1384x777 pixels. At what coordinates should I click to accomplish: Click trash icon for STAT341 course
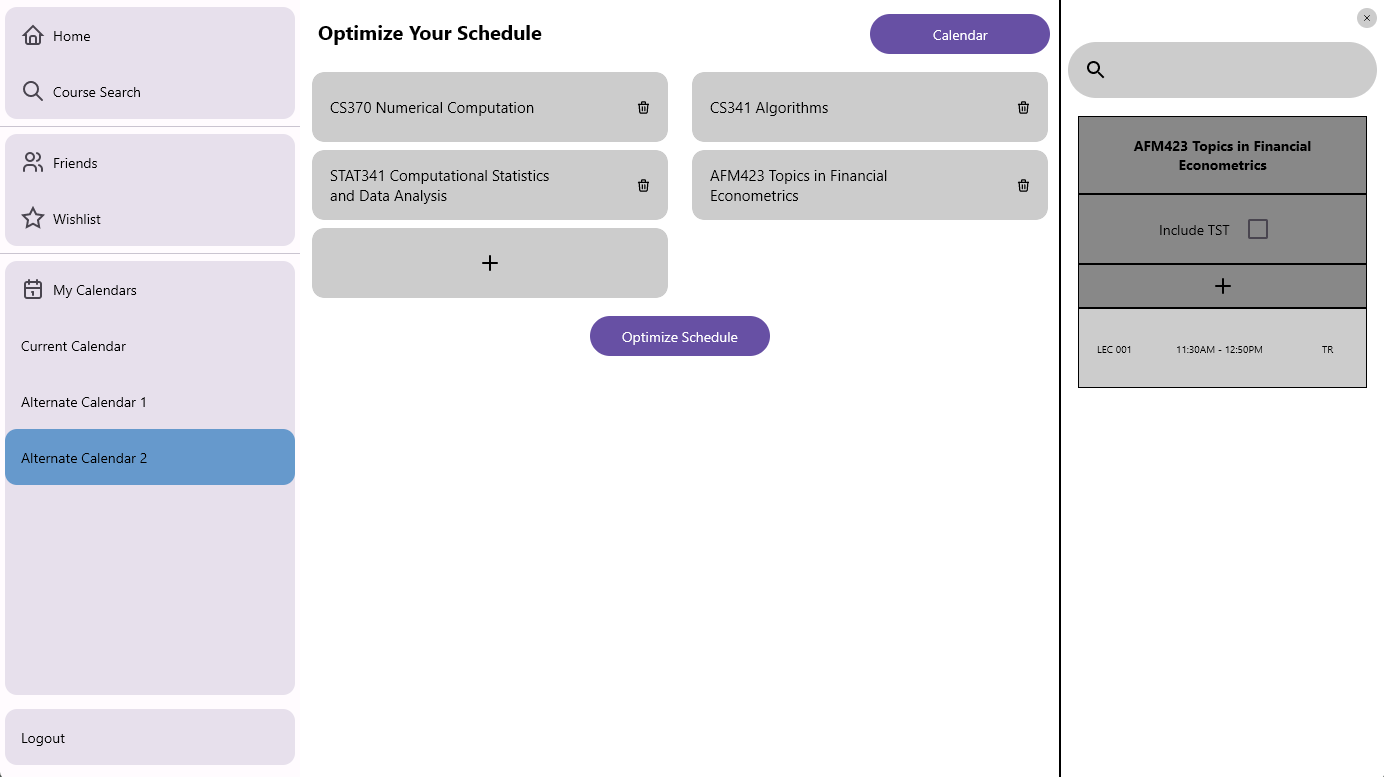point(643,185)
